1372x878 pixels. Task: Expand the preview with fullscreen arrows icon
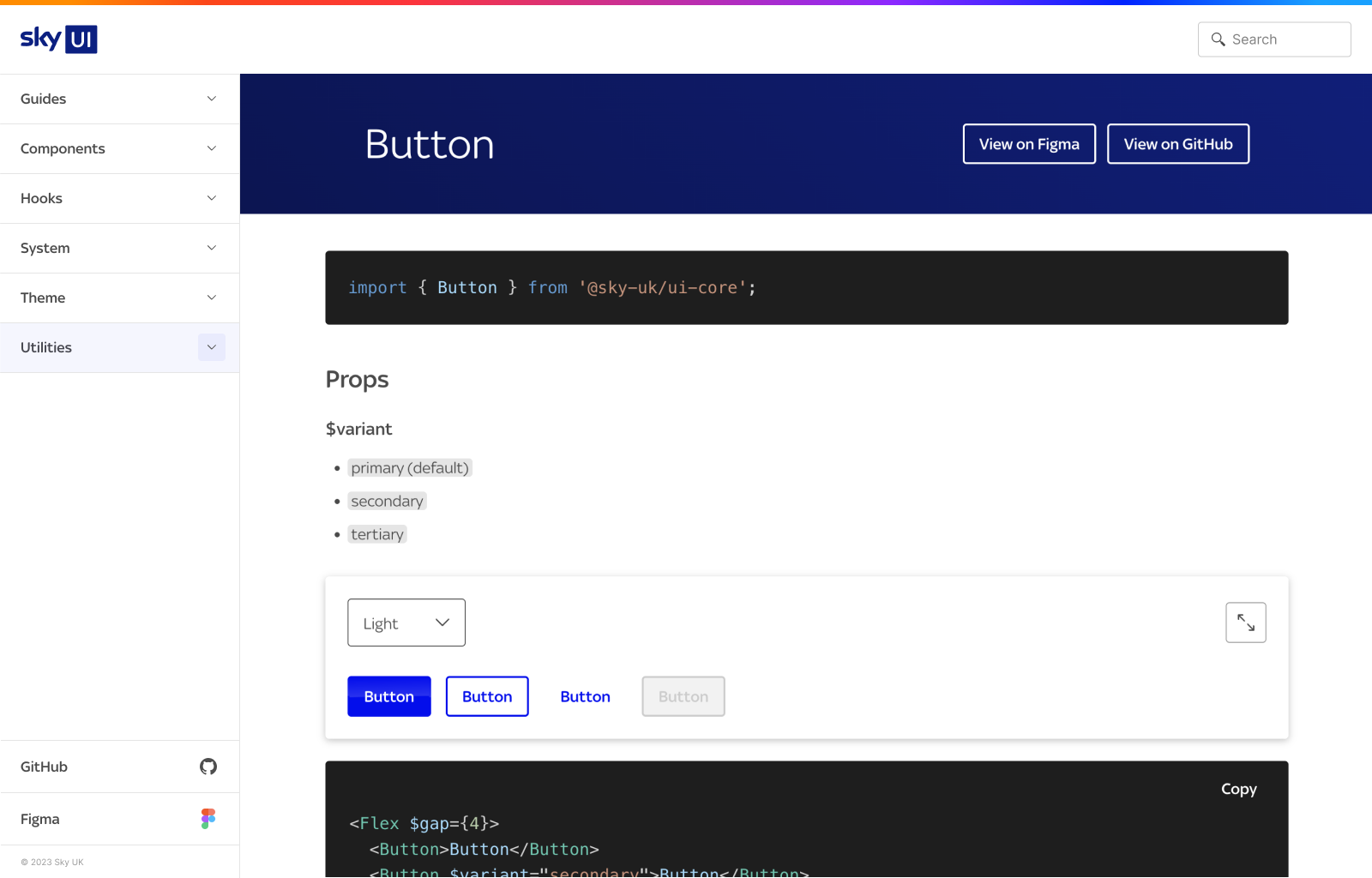pyautogui.click(x=1246, y=622)
